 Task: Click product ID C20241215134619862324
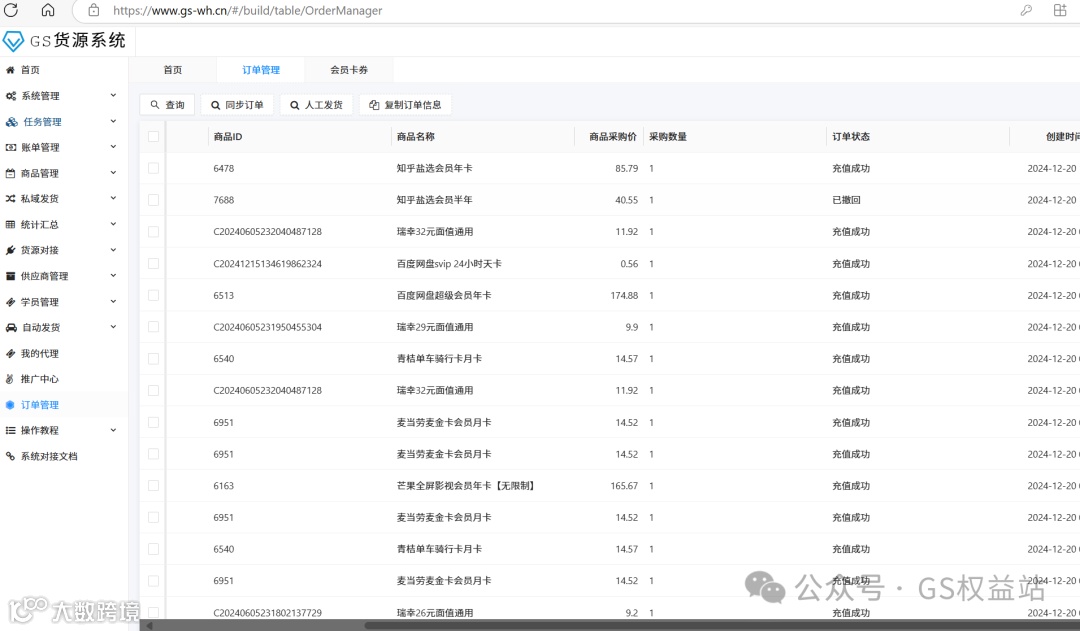pos(267,264)
